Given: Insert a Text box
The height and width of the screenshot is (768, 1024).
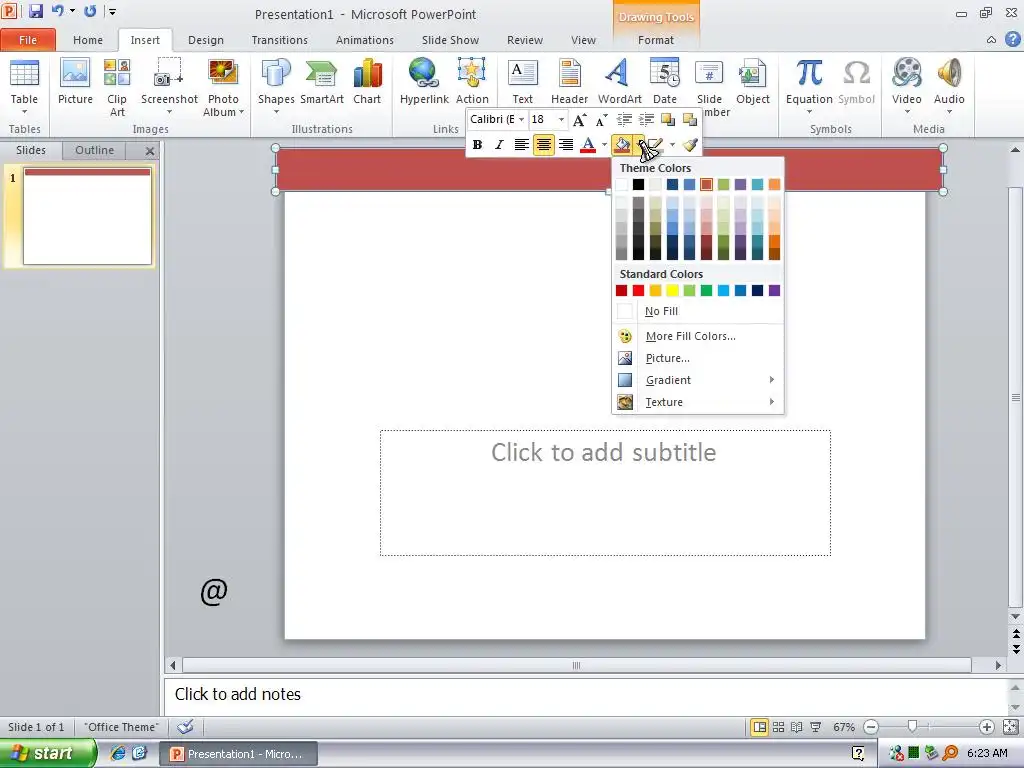Looking at the screenshot, I should (522, 82).
